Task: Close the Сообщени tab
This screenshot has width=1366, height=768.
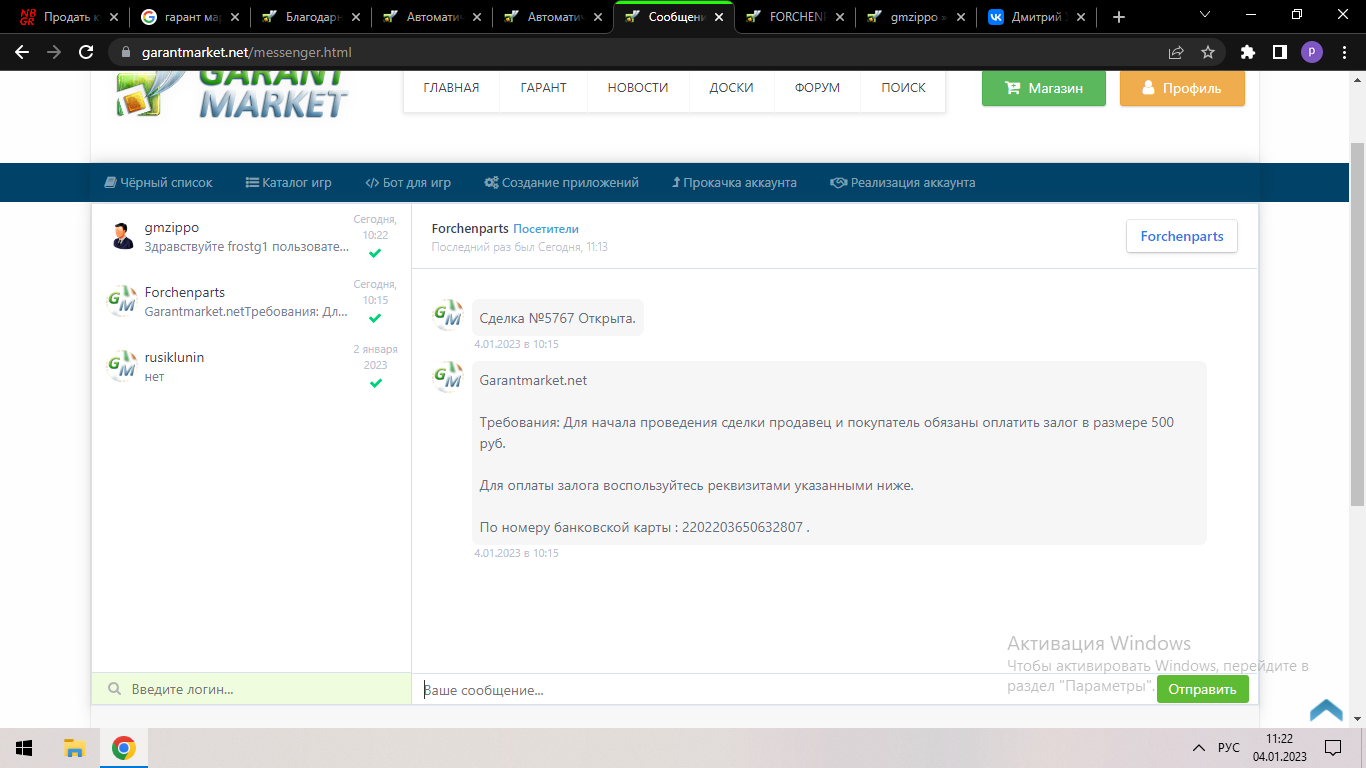Action: click(717, 17)
